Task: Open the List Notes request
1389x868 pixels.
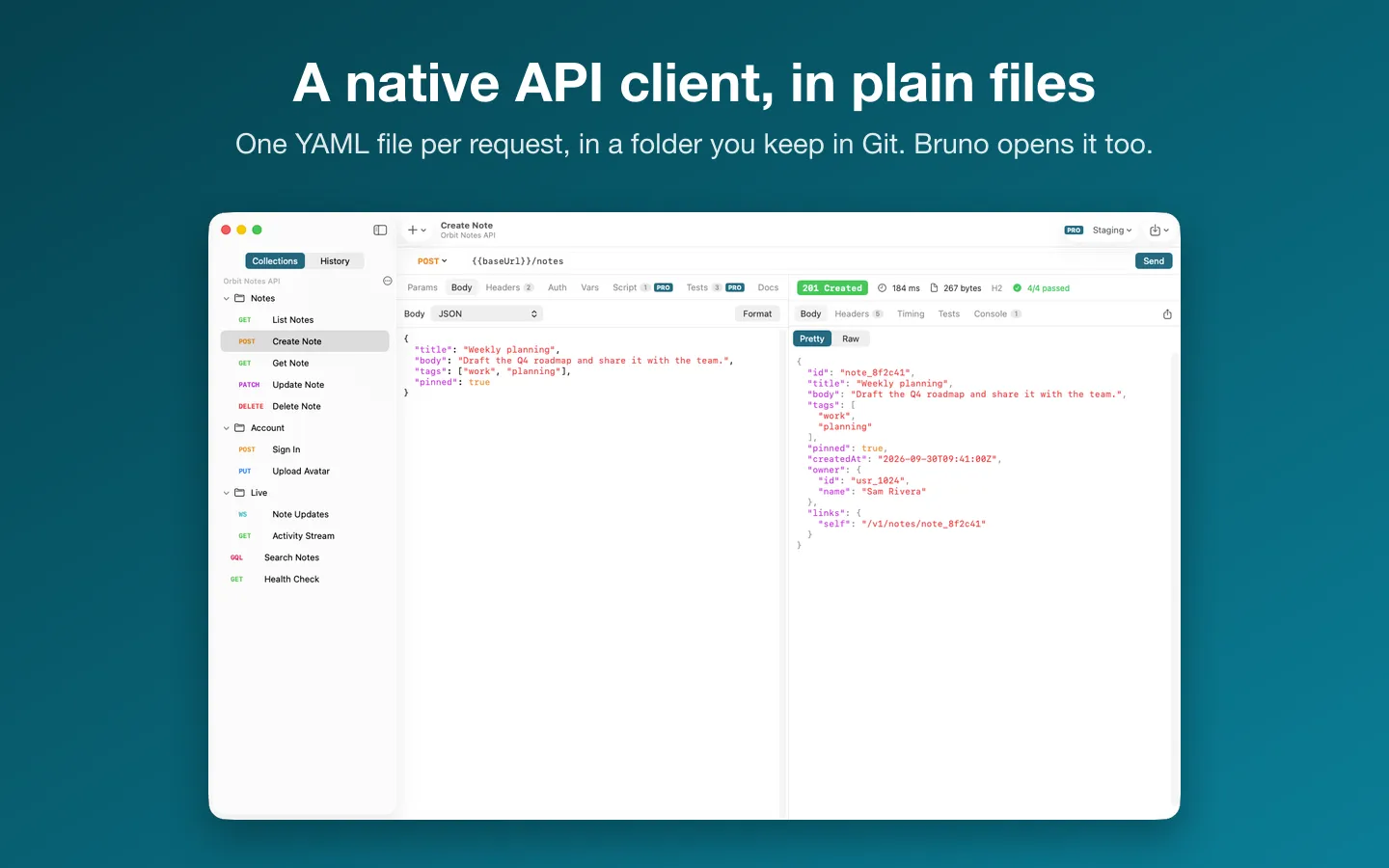Action: click(x=305, y=320)
